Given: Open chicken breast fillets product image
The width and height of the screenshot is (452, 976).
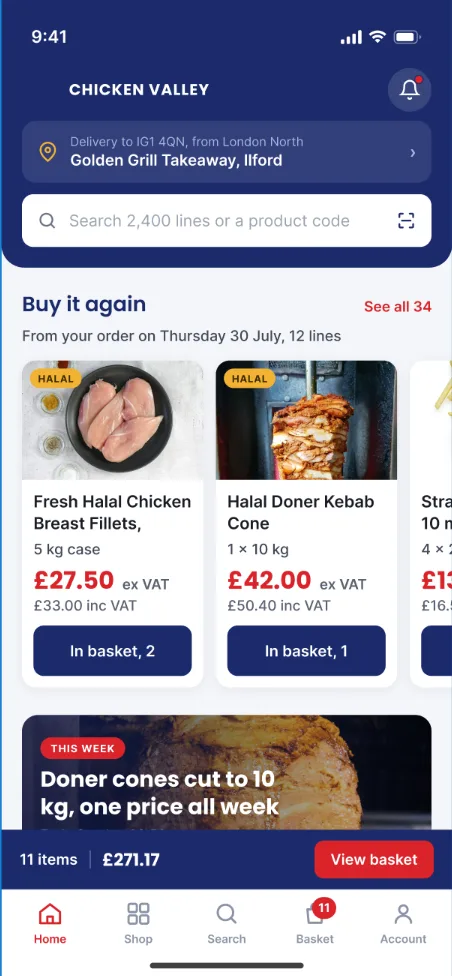Looking at the screenshot, I should 112,420.
